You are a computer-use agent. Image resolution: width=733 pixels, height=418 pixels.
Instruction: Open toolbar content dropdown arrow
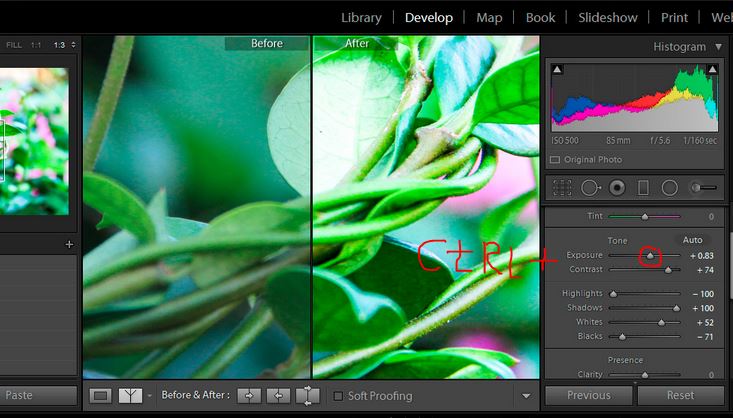click(x=526, y=396)
